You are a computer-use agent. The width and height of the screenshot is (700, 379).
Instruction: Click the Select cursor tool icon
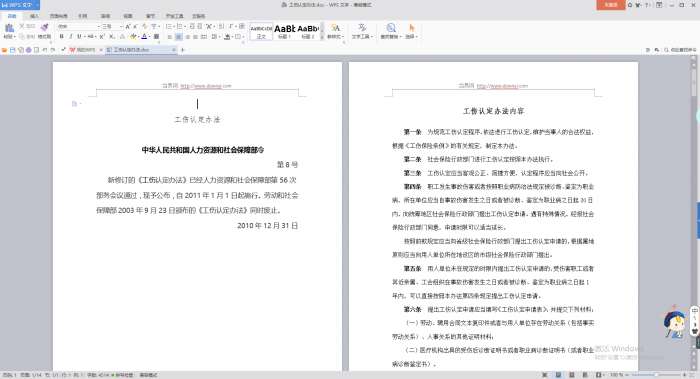[411, 28]
